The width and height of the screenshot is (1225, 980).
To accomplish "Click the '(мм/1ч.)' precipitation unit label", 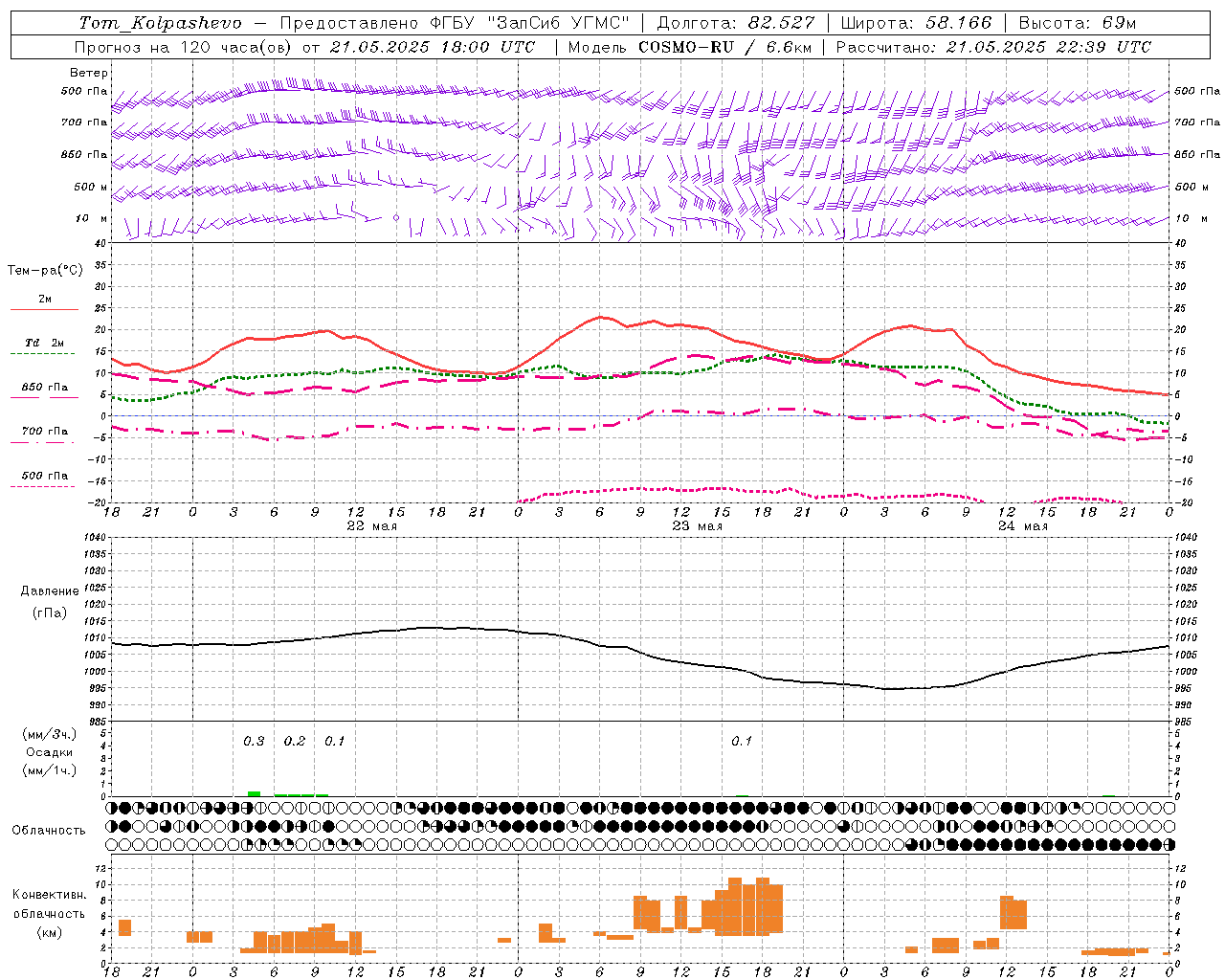I will [49, 770].
